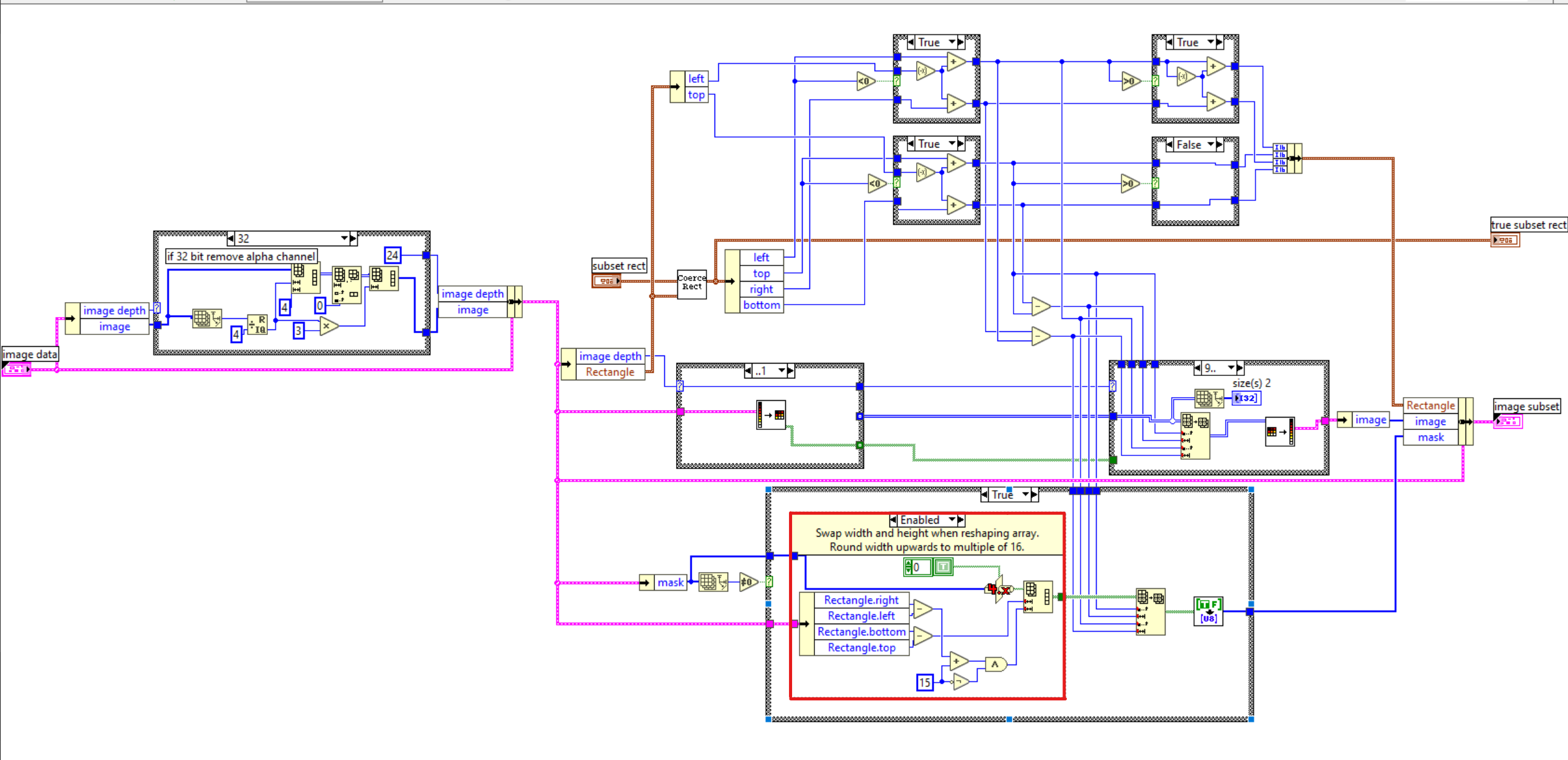
Task: Increment the array constant index display
Action: pos(909,563)
